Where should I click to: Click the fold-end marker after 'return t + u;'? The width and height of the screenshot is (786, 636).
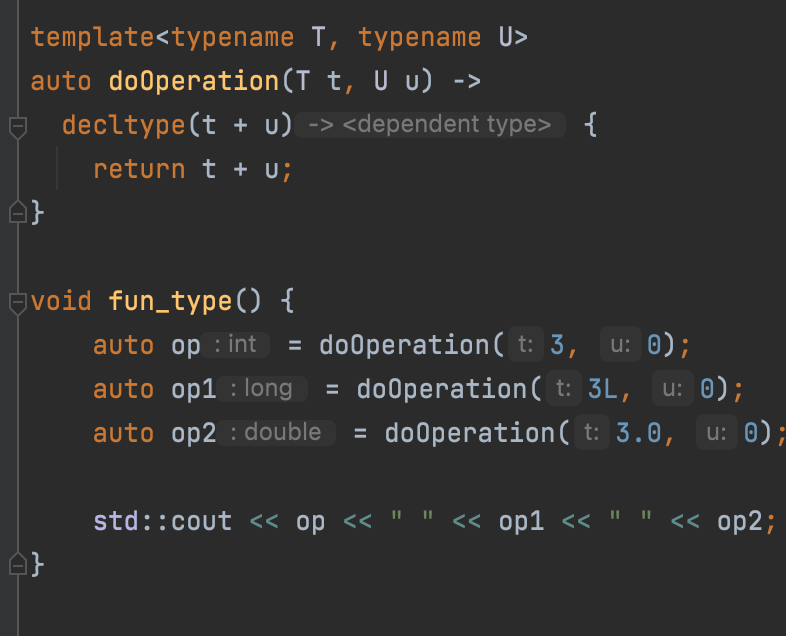click(18, 213)
